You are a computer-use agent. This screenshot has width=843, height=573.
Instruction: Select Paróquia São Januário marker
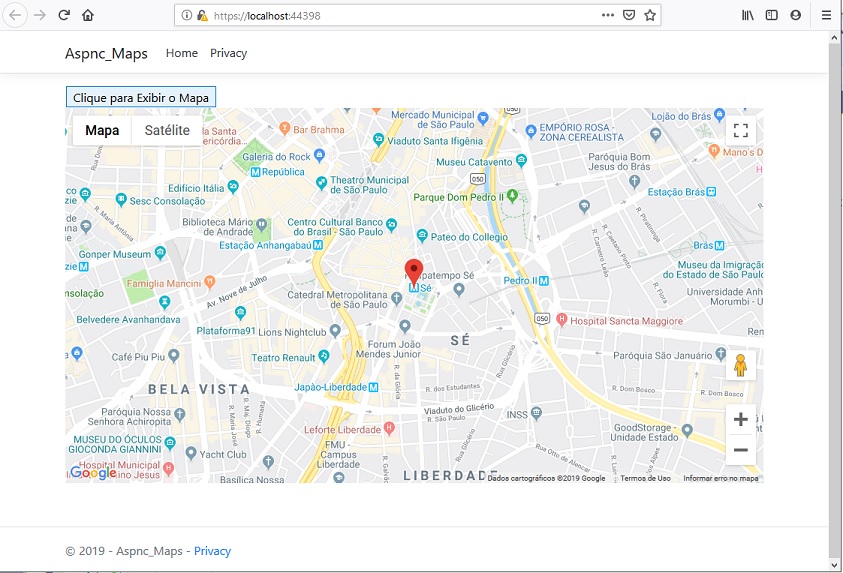[720, 354]
